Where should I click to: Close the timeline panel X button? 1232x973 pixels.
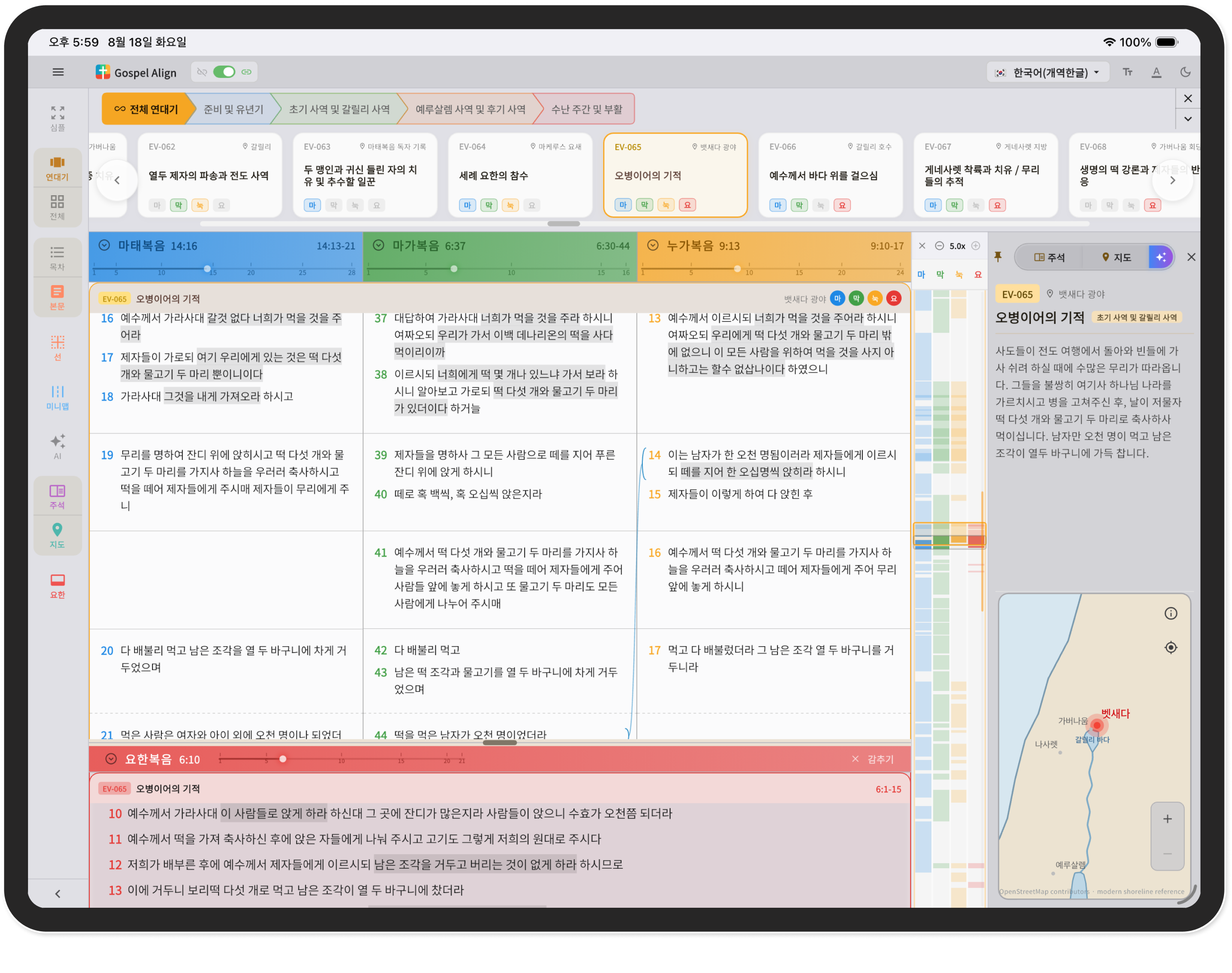[x=1188, y=98]
